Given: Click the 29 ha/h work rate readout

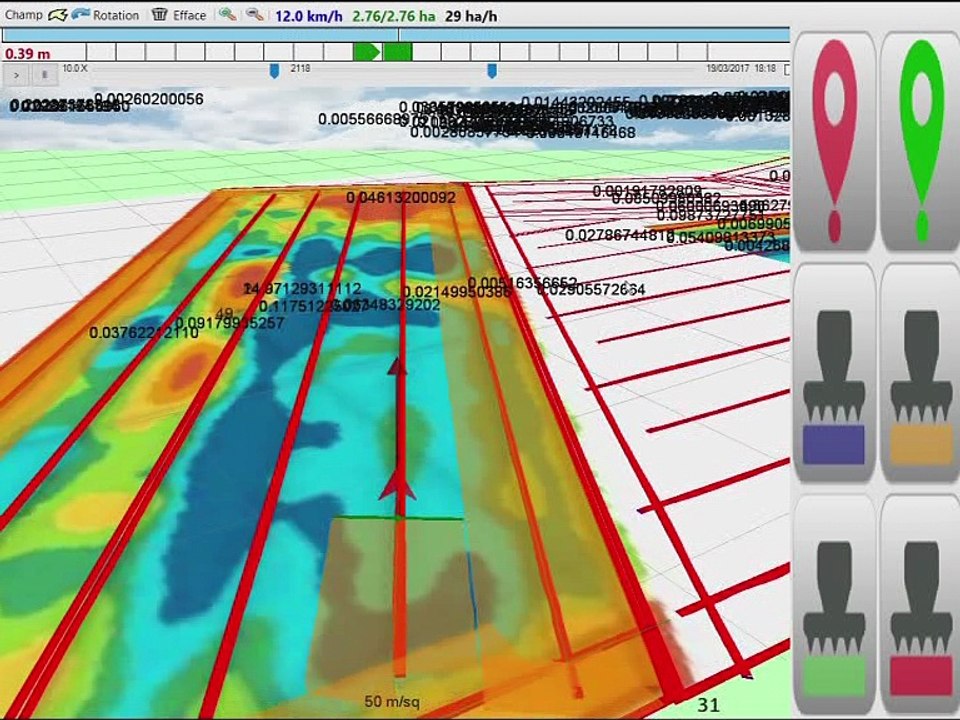Looking at the screenshot, I should coord(471,16).
